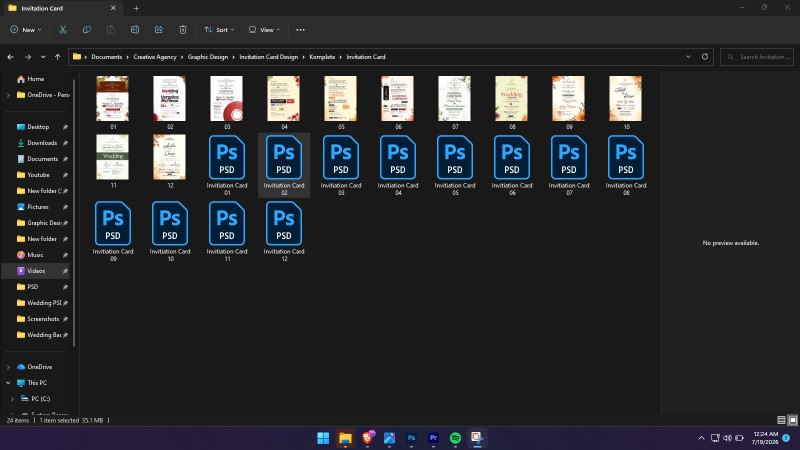Navigate to Graphic Design breadcrumb
Viewport: 800px width, 450px height.
tap(208, 57)
